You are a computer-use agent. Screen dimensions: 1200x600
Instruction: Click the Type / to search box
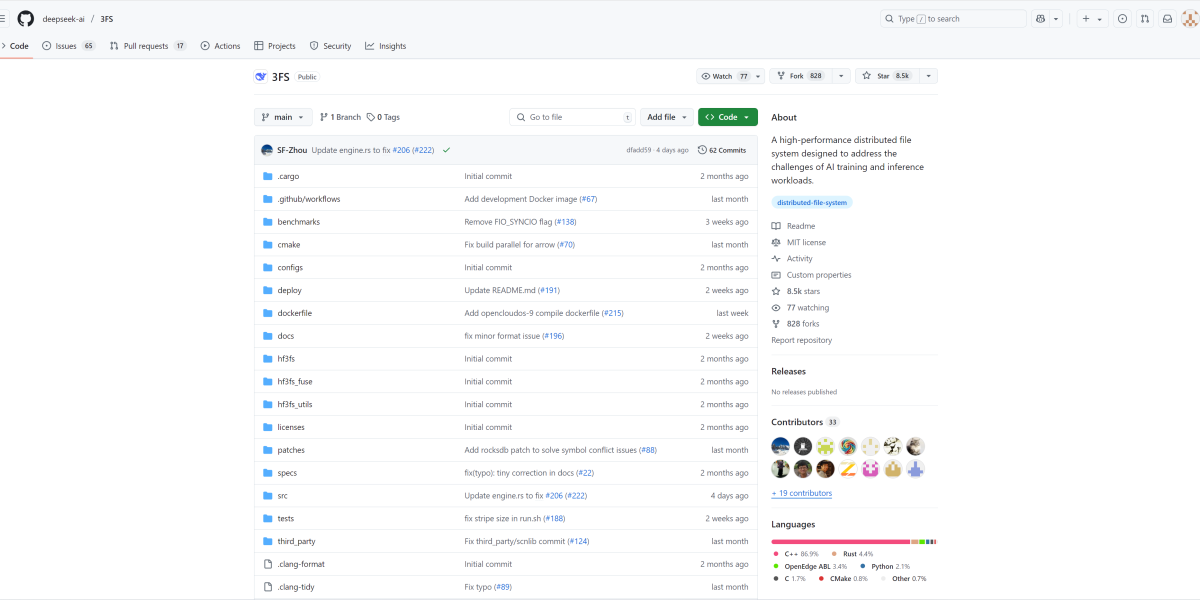pyautogui.click(x=953, y=18)
